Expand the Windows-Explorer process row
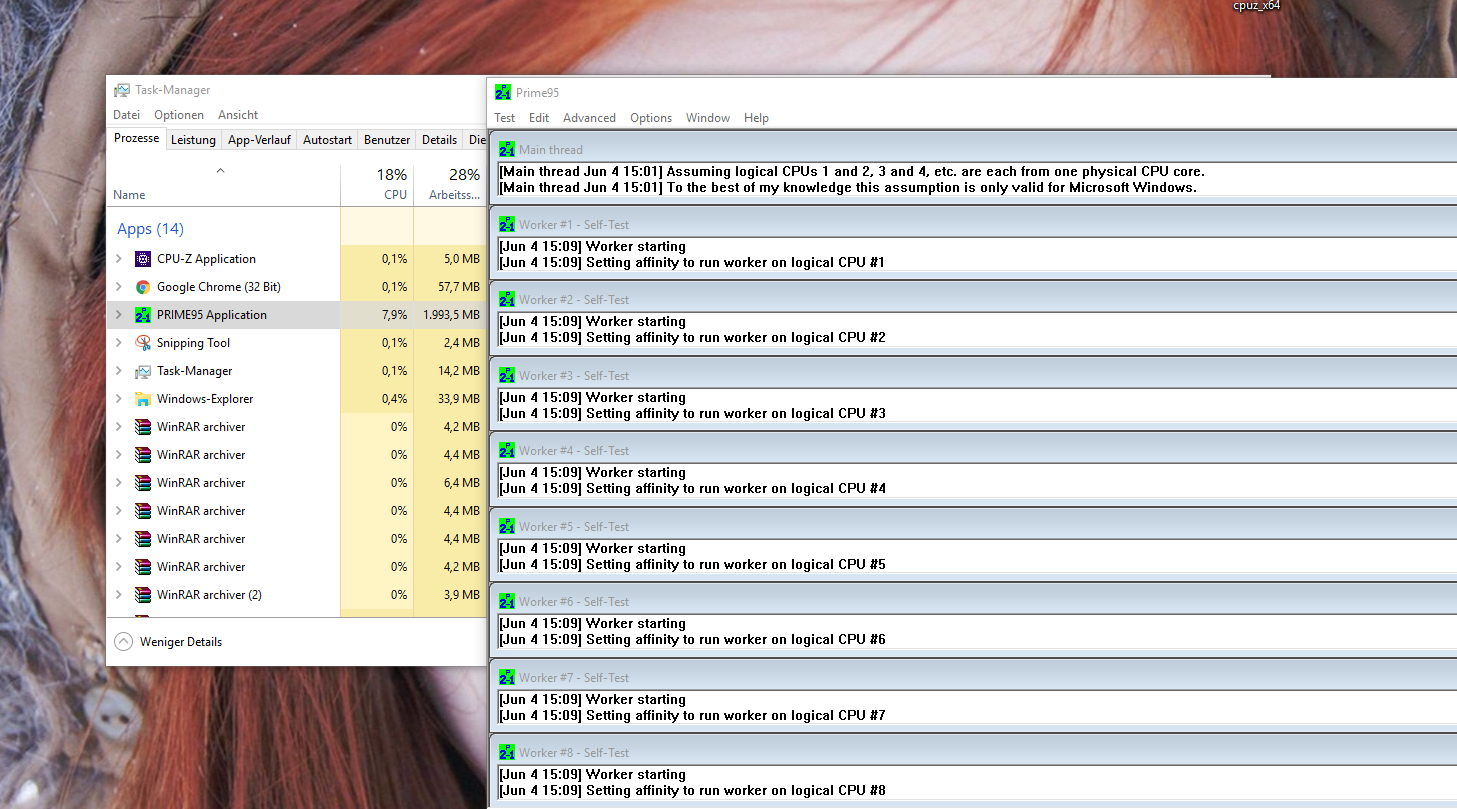The height and width of the screenshot is (809, 1457). tap(119, 399)
